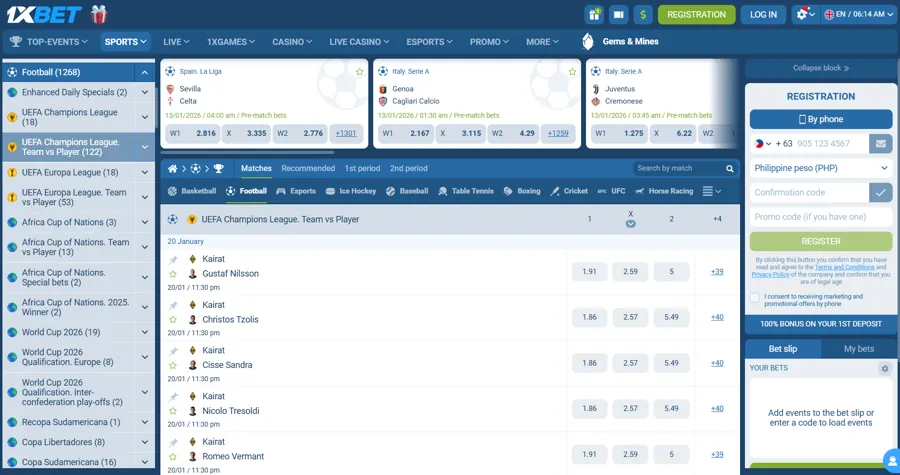Click the mobile app icon in the header
This screenshot has width=900, height=475.
(619, 14)
